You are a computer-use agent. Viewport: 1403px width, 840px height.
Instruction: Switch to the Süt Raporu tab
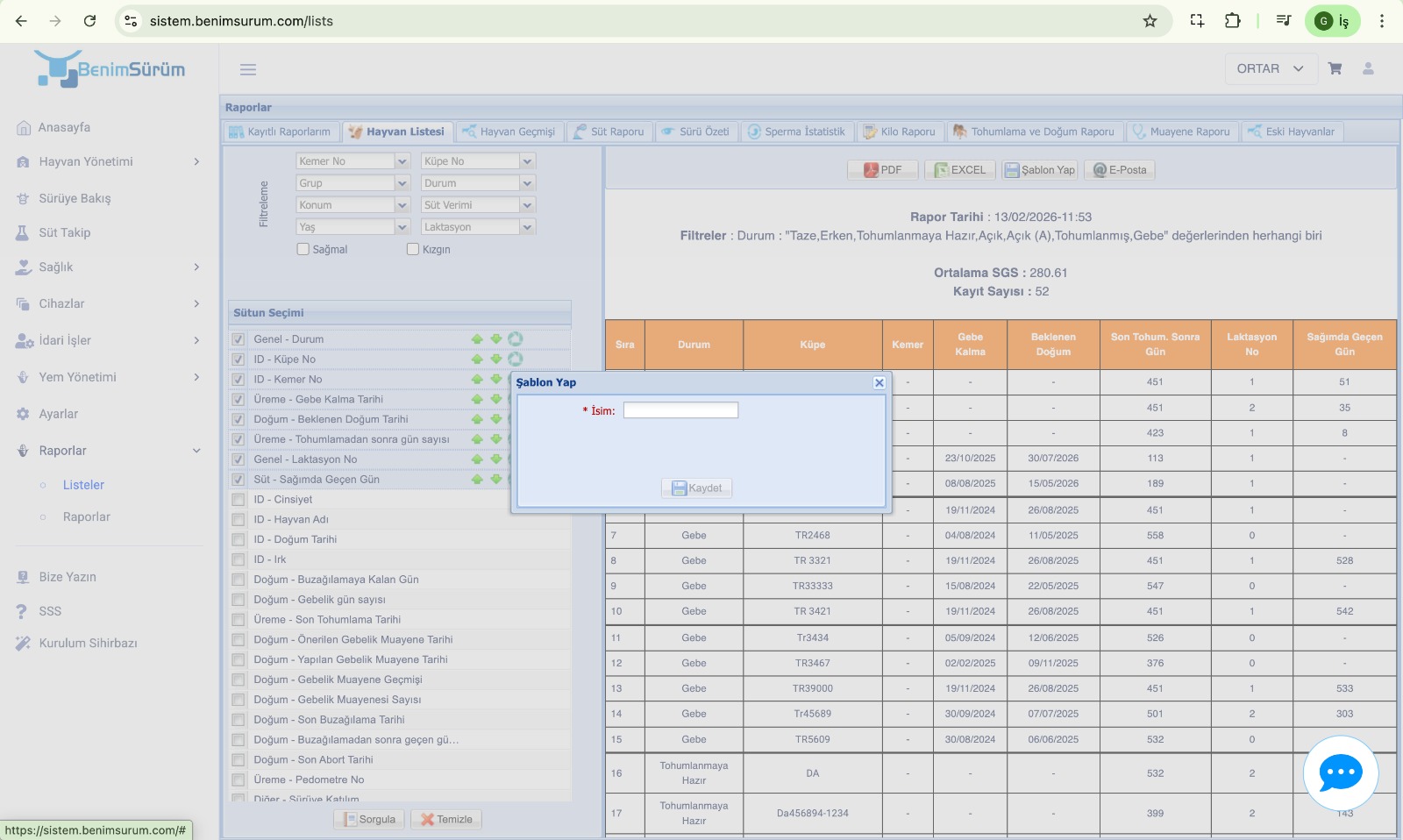click(x=609, y=132)
